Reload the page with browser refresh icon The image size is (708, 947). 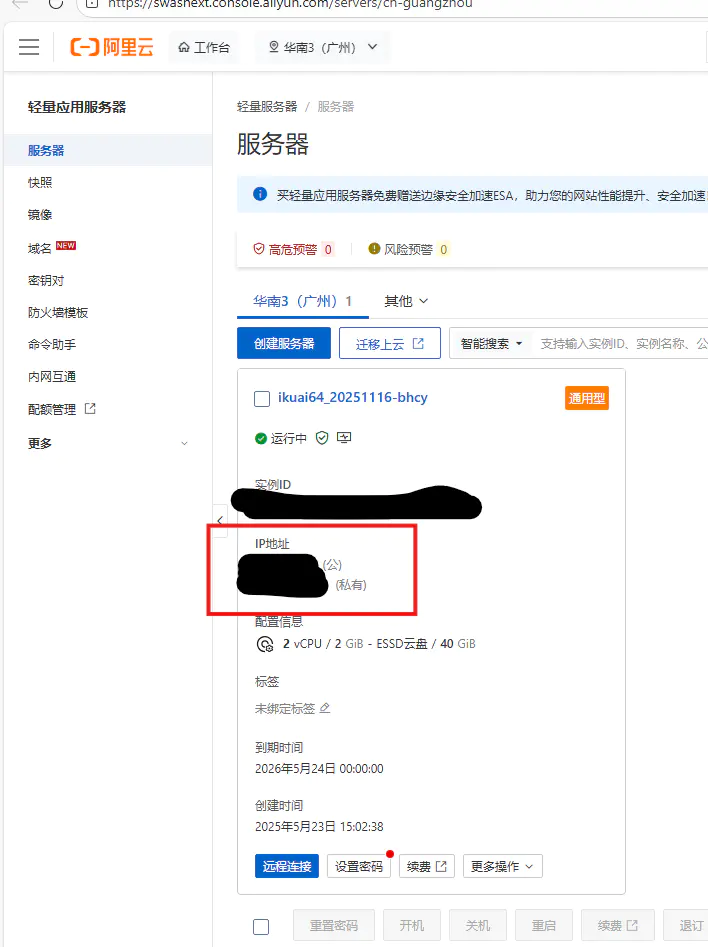click(56, 4)
